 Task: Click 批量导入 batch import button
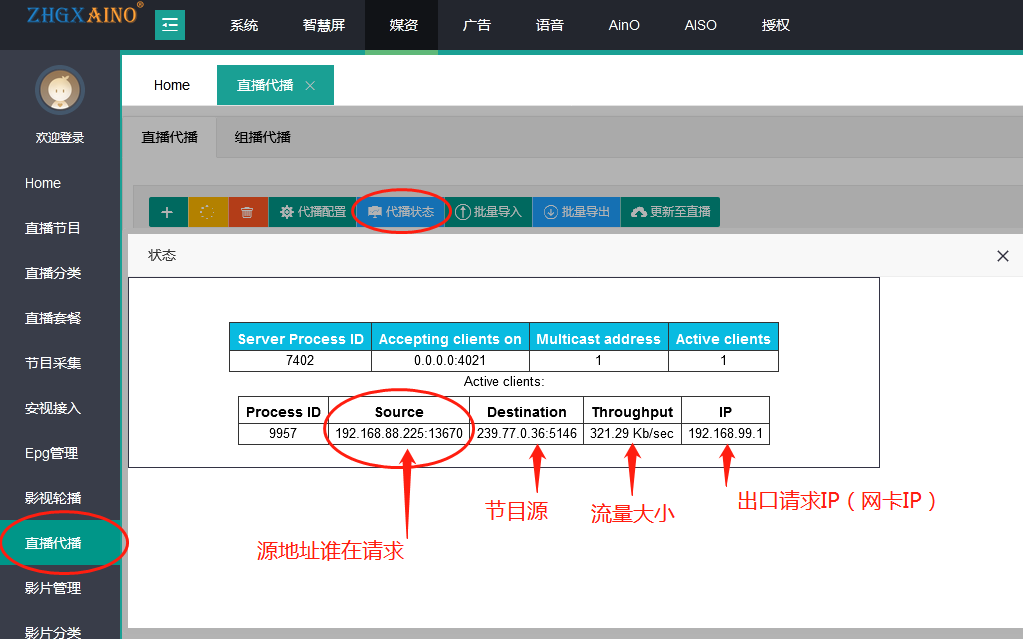488,212
